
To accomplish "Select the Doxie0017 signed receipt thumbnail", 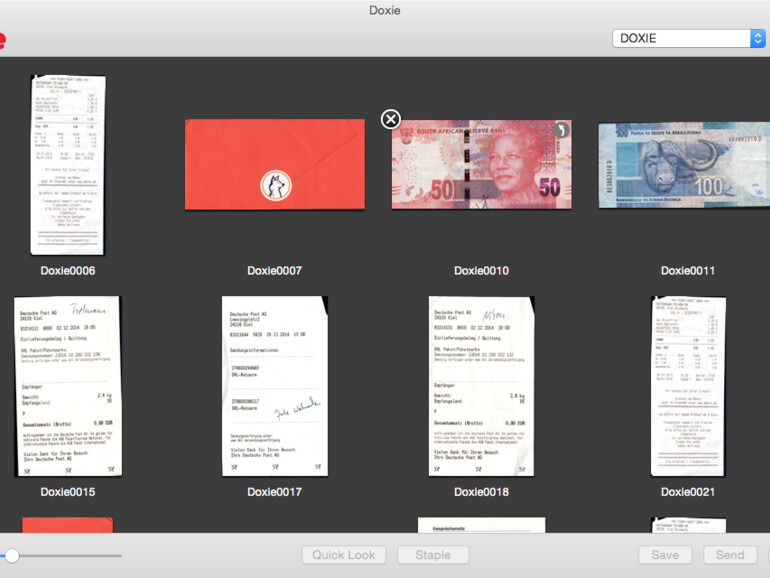I will [x=275, y=386].
